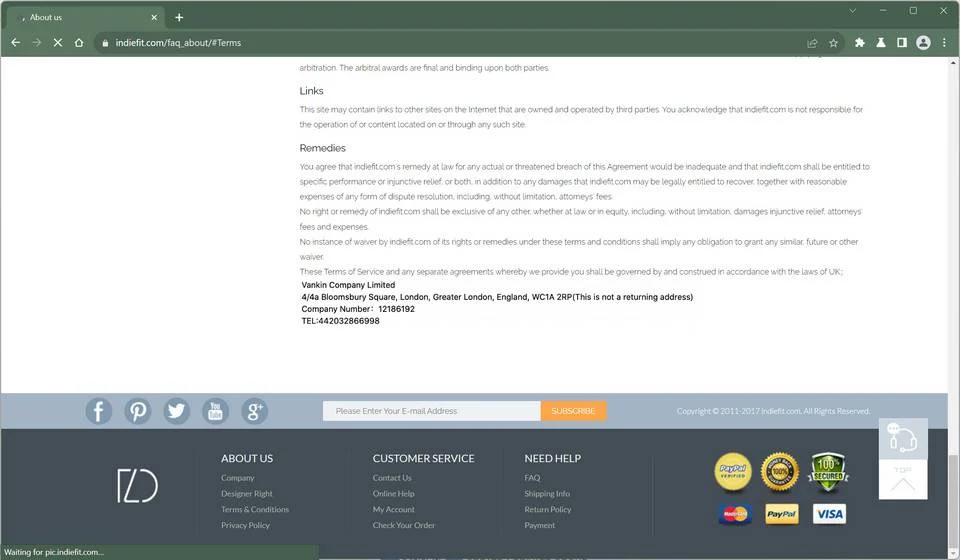Screen dimensions: 960x560
Task: Open the Privacy Policy link
Action: pos(245,525)
